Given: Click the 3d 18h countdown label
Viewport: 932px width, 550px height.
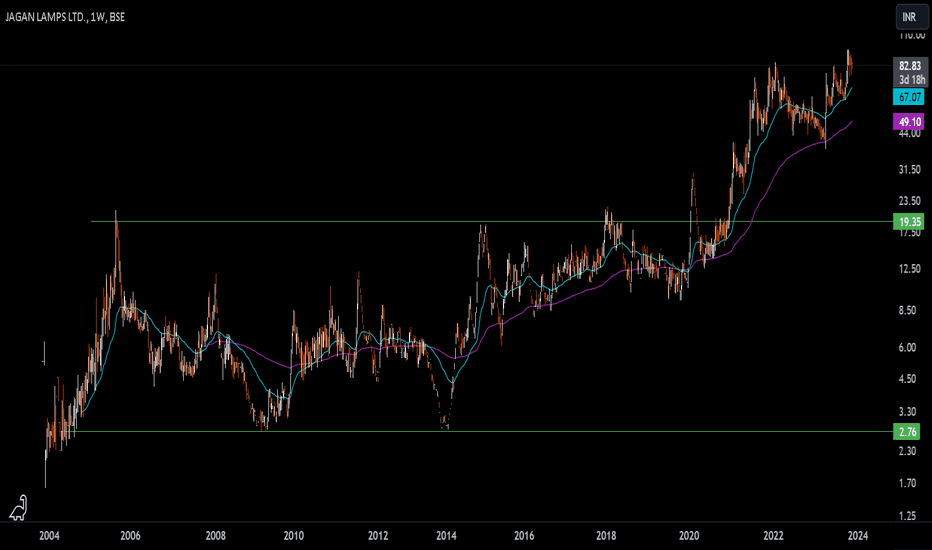Looking at the screenshot, I should 910,80.
